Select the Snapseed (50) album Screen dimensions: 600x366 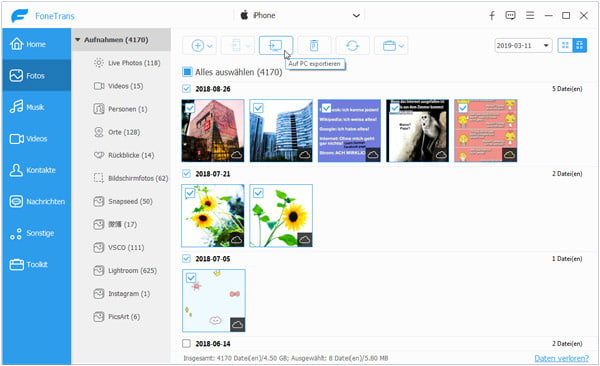tap(123, 201)
